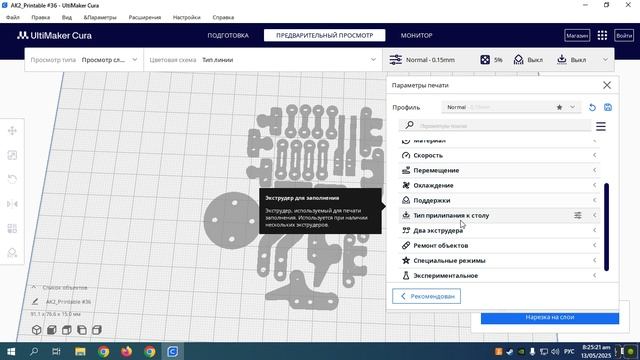Viewport: 640px width, 360px height.
Task: Select the Scale tool in left toolbar
Action: 12,155
